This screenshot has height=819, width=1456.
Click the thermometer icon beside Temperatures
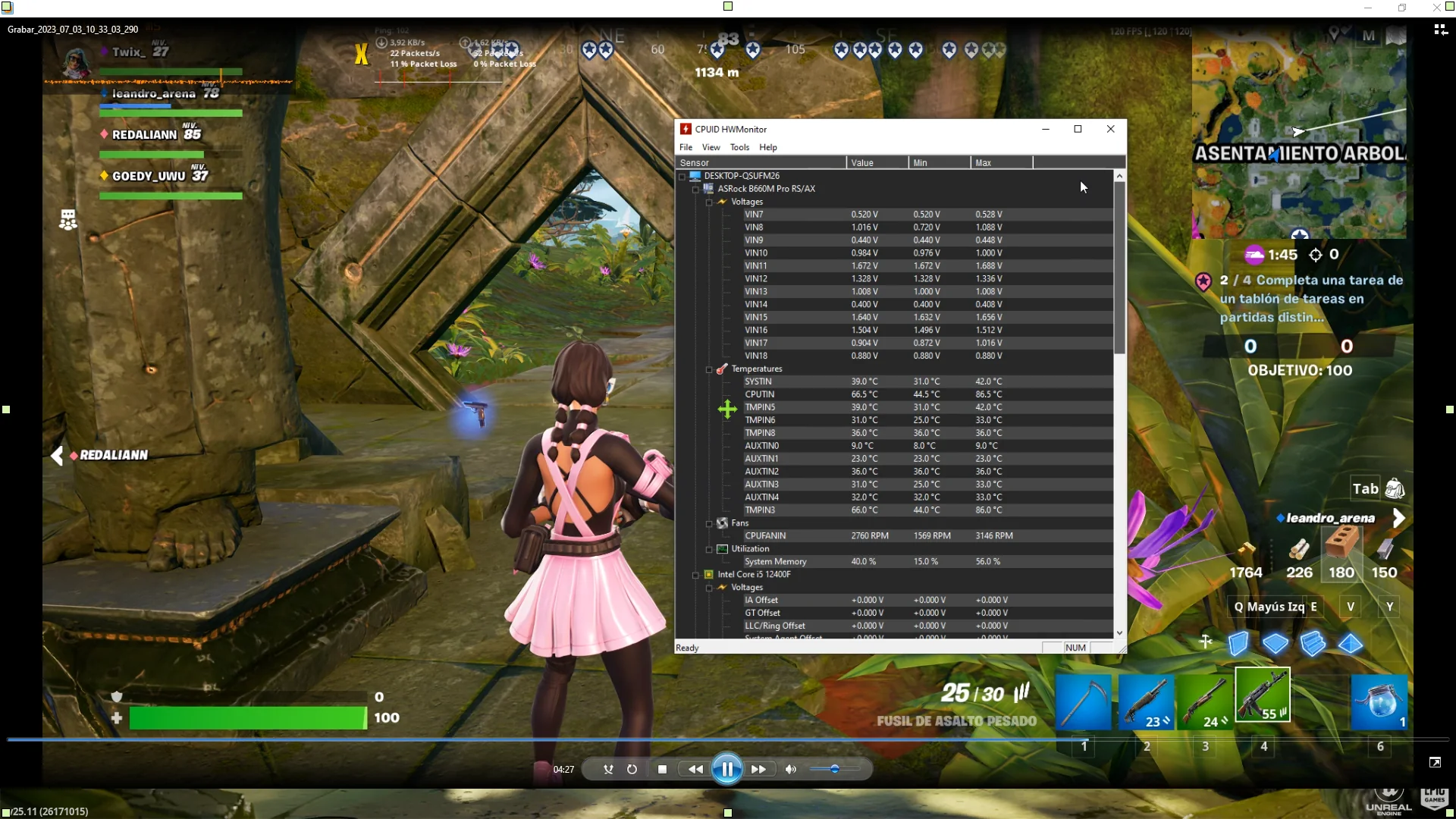(722, 369)
